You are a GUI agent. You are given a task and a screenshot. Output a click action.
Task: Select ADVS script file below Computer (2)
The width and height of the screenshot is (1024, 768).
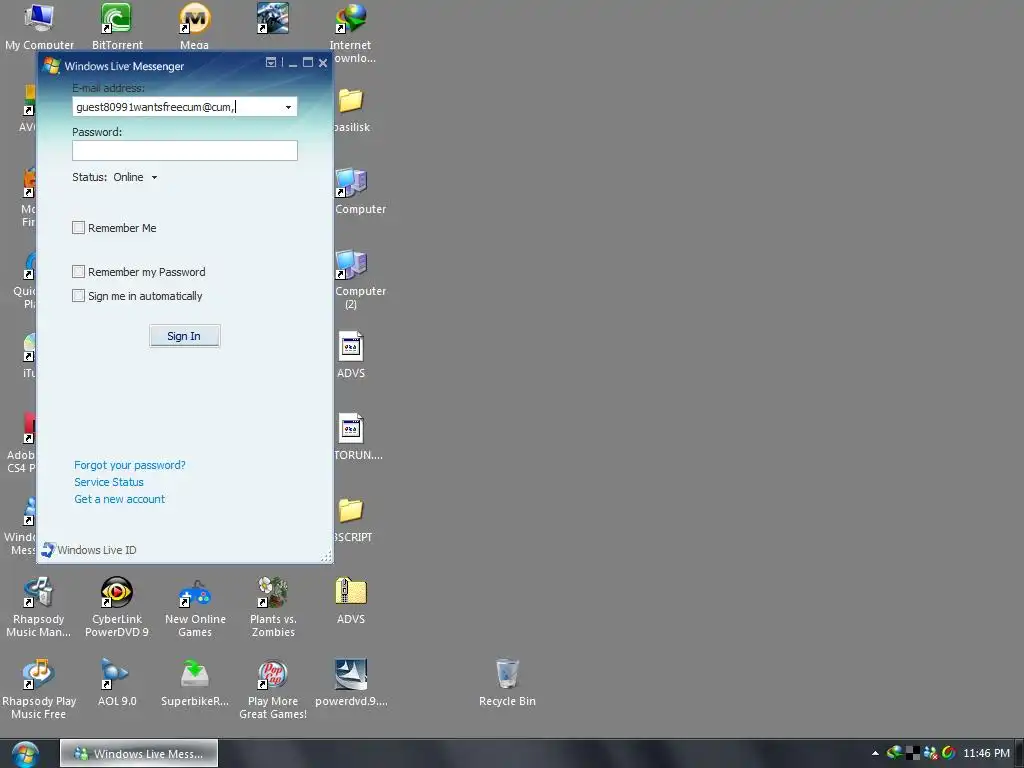tap(351, 355)
